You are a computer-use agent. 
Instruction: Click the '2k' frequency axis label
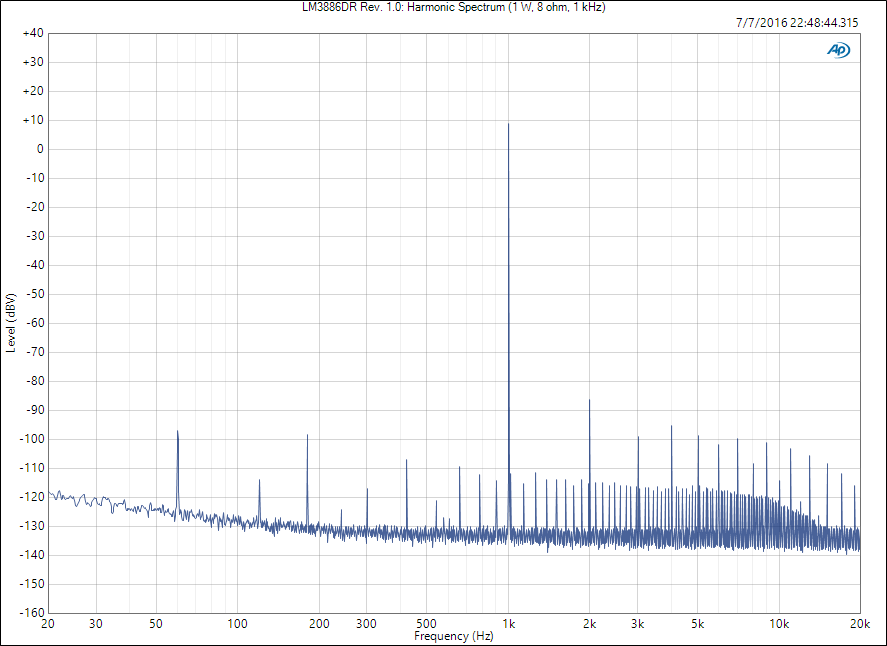589,624
